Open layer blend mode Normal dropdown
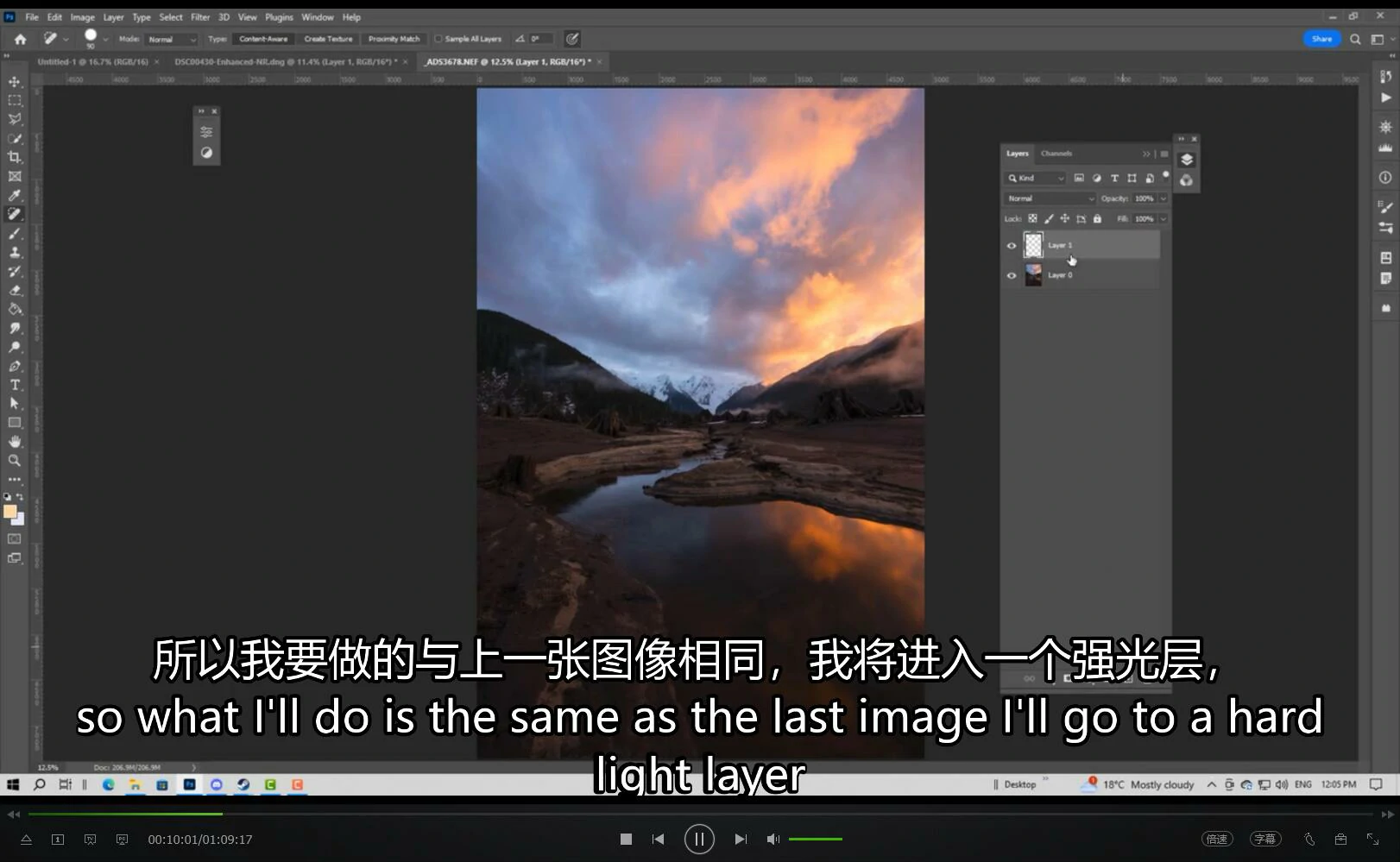 (x=1050, y=198)
